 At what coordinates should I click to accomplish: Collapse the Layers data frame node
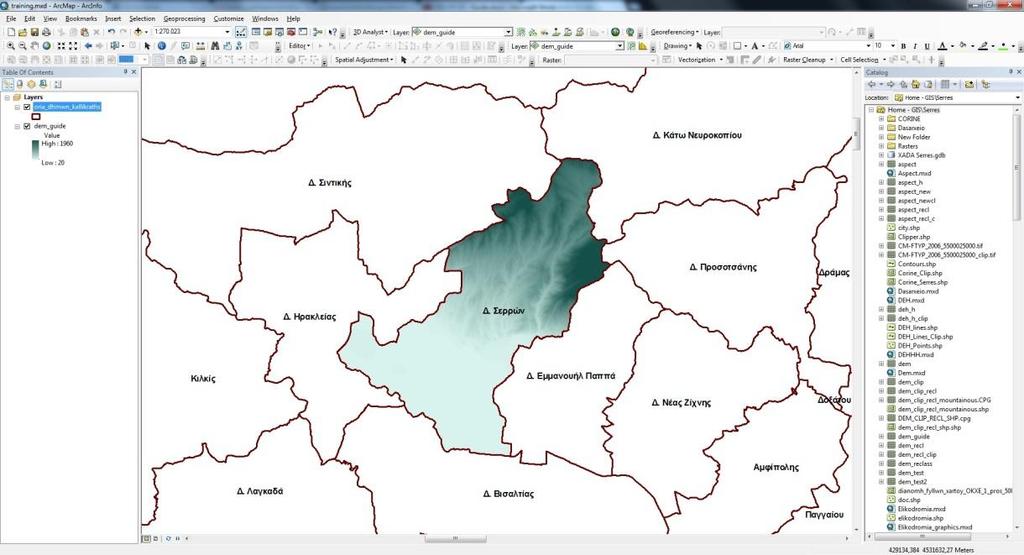[x=7, y=97]
